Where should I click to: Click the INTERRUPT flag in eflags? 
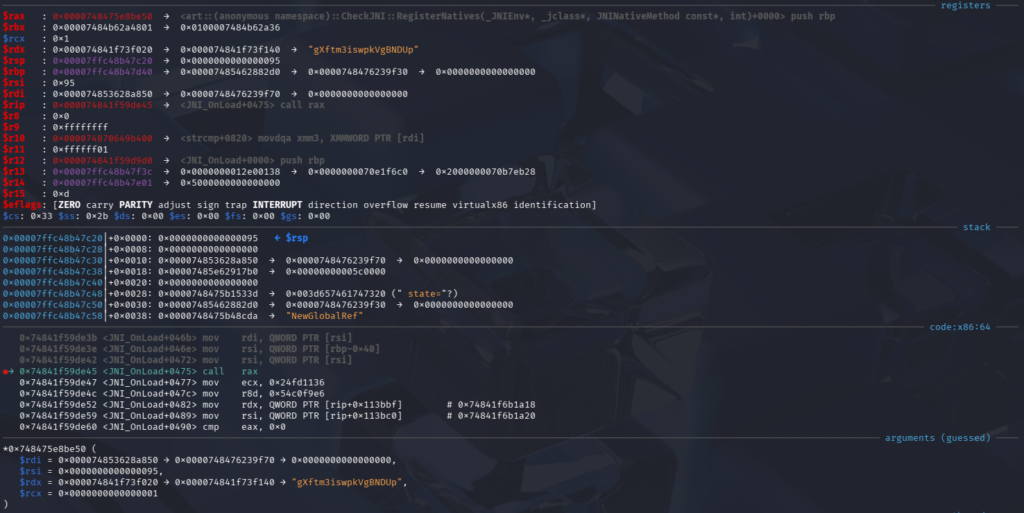(x=278, y=205)
